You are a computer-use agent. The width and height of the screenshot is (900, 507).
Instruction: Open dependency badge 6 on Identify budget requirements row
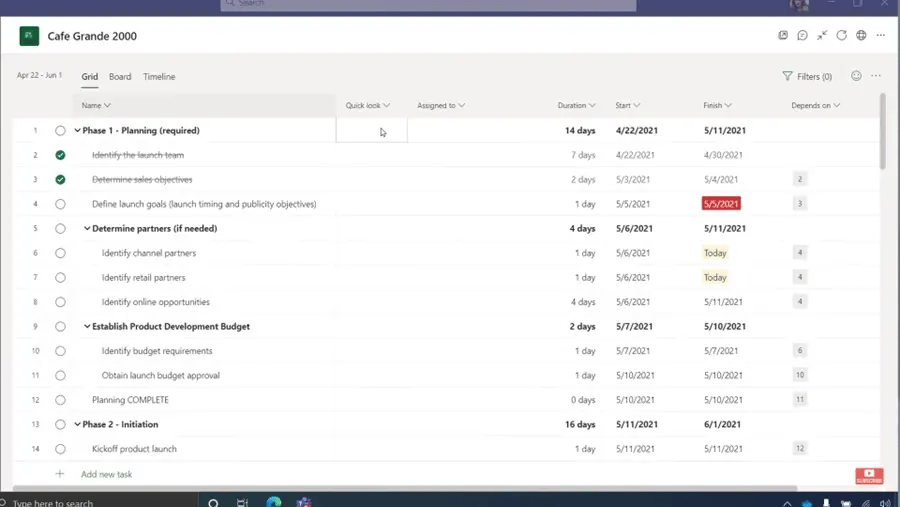[800, 350]
